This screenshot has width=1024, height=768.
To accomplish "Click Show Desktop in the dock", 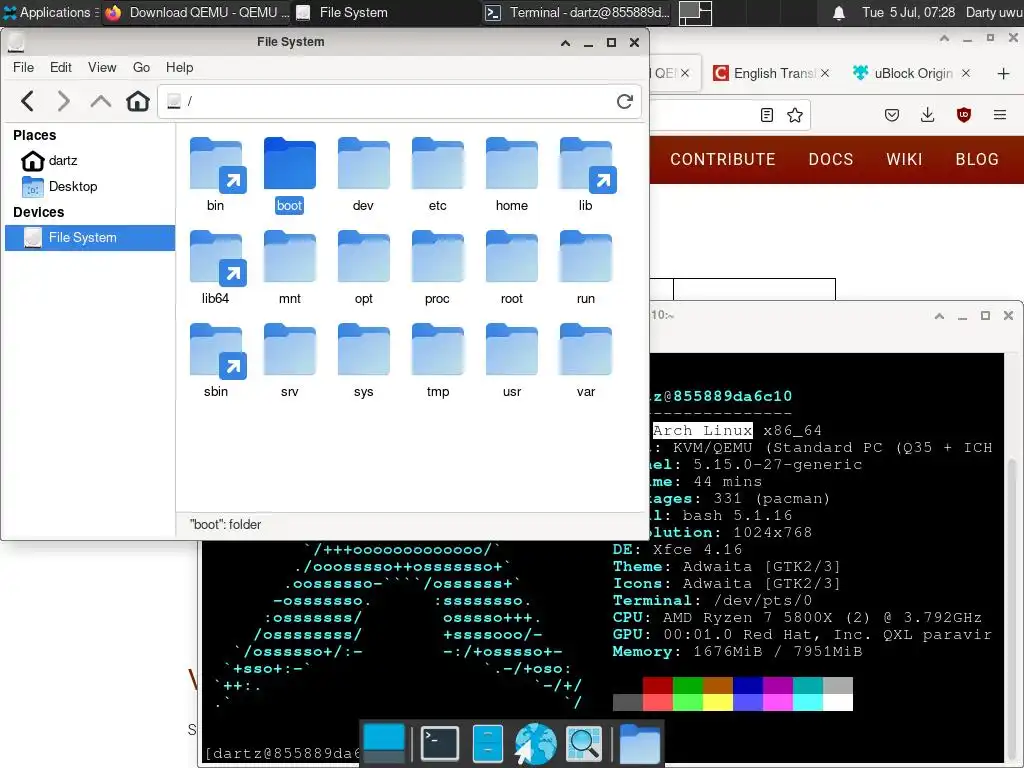I will coord(384,743).
